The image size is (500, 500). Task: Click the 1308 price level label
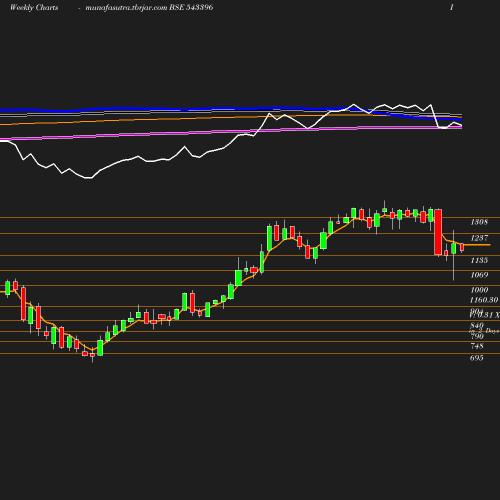click(x=479, y=222)
